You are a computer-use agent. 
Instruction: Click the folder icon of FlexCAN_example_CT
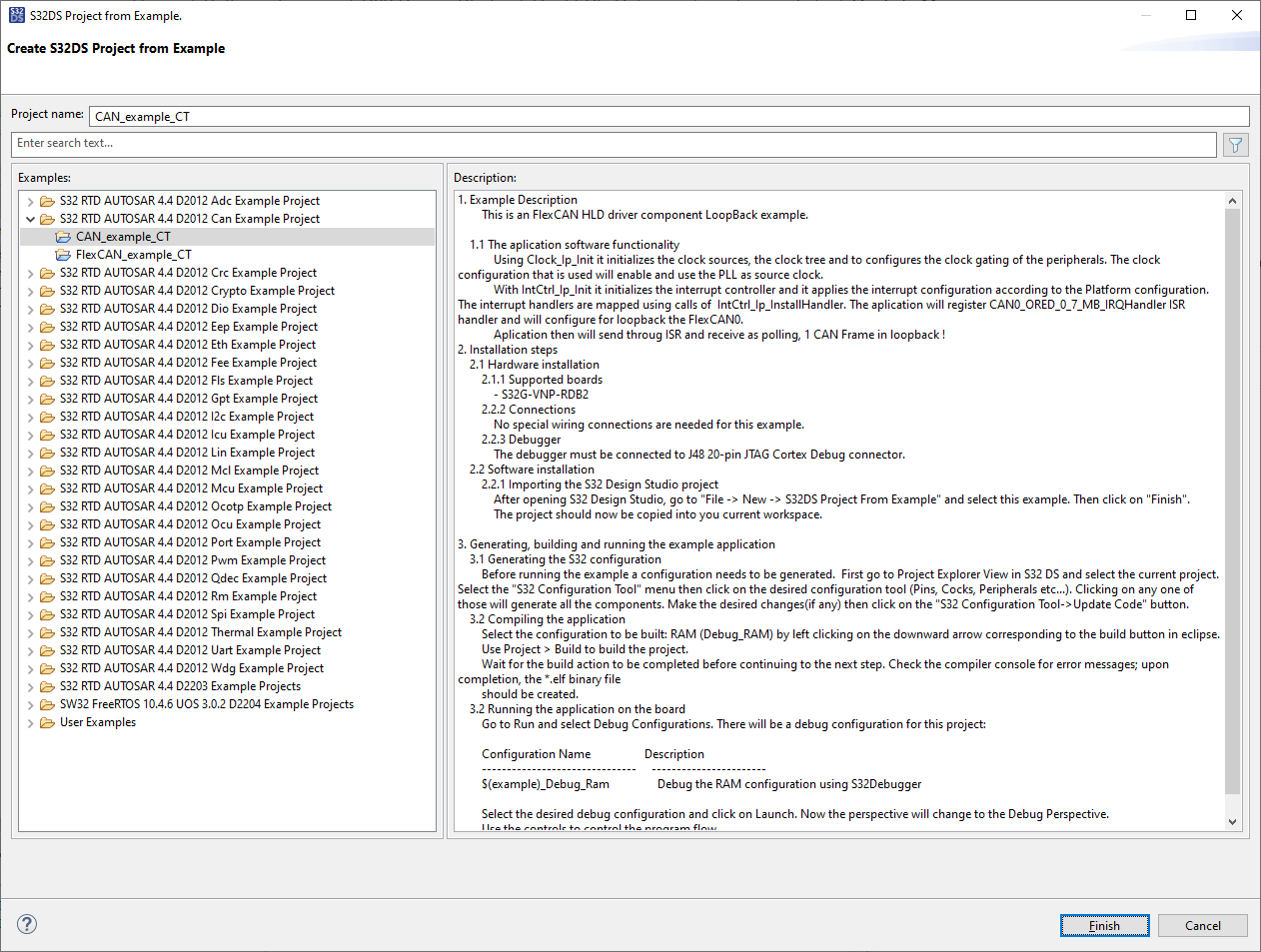(x=63, y=254)
